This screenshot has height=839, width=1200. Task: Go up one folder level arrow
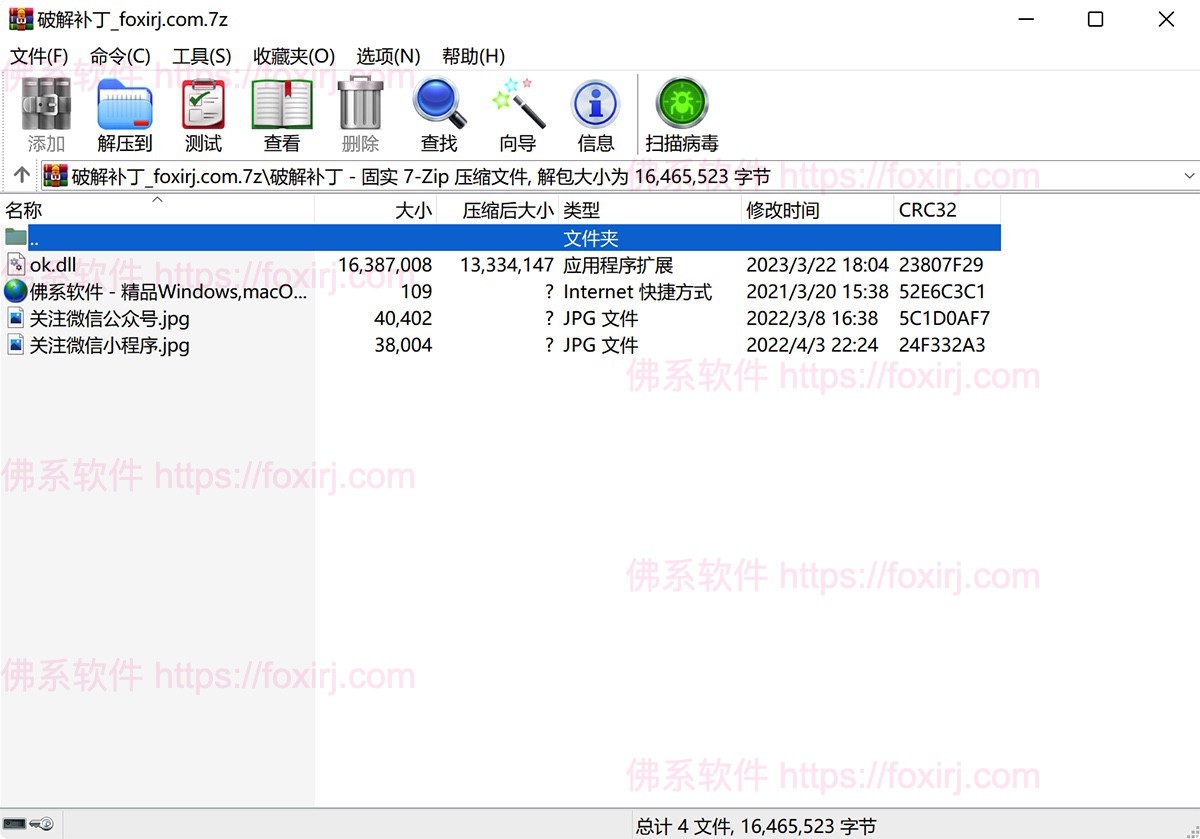coord(21,176)
